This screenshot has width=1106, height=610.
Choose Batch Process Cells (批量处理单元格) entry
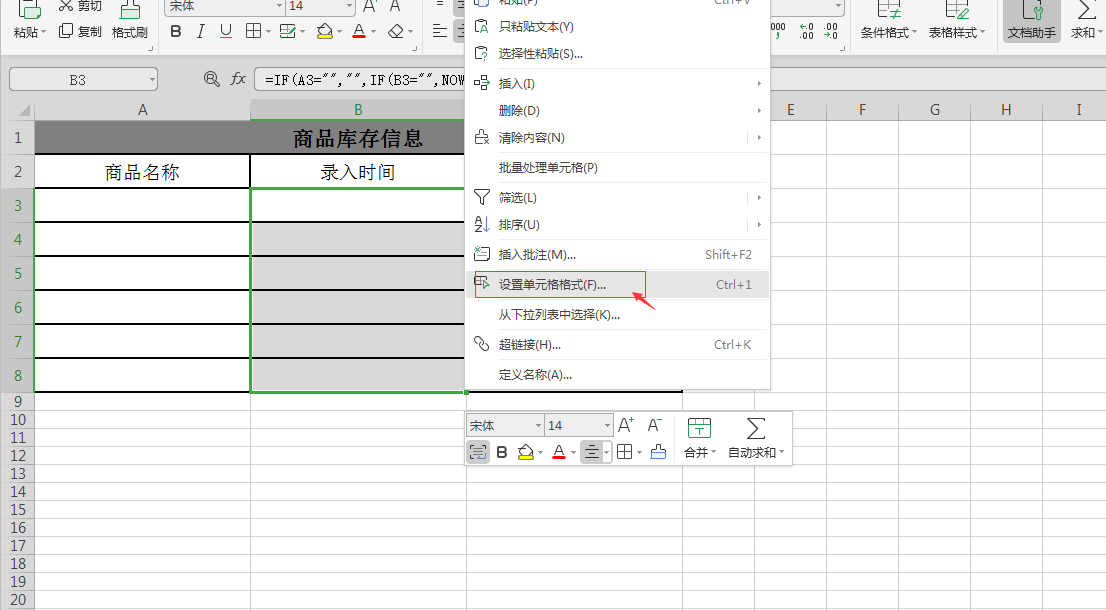617,168
